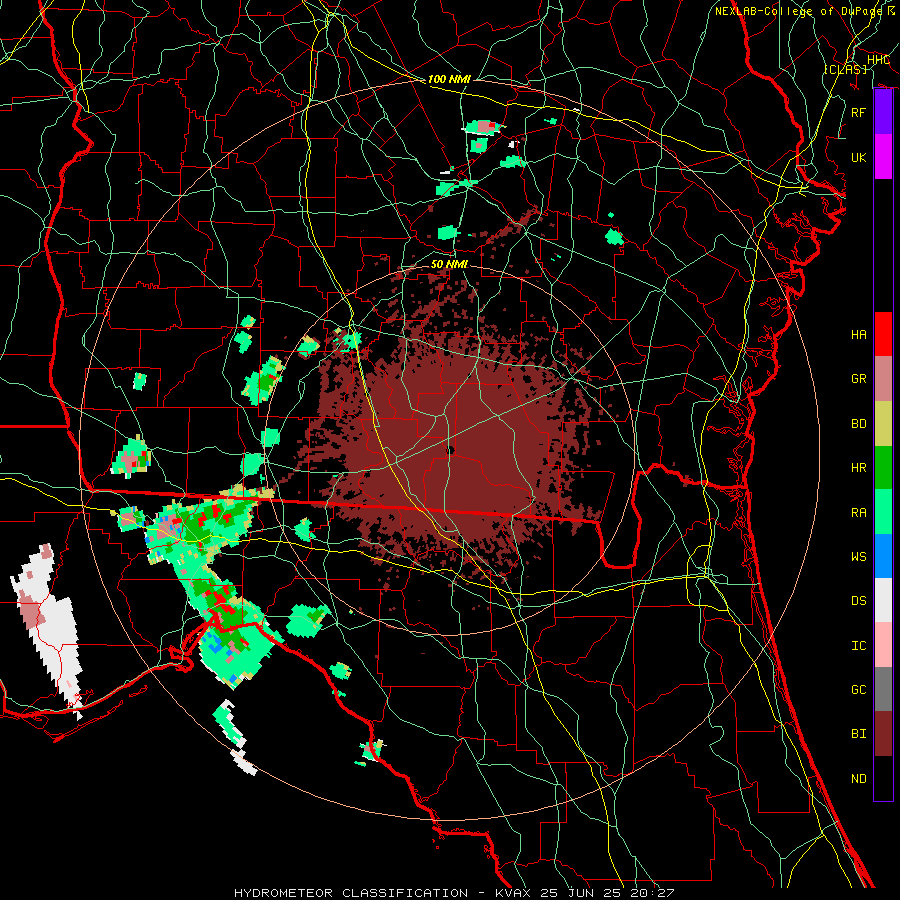Click the BD legend label

coord(858,424)
